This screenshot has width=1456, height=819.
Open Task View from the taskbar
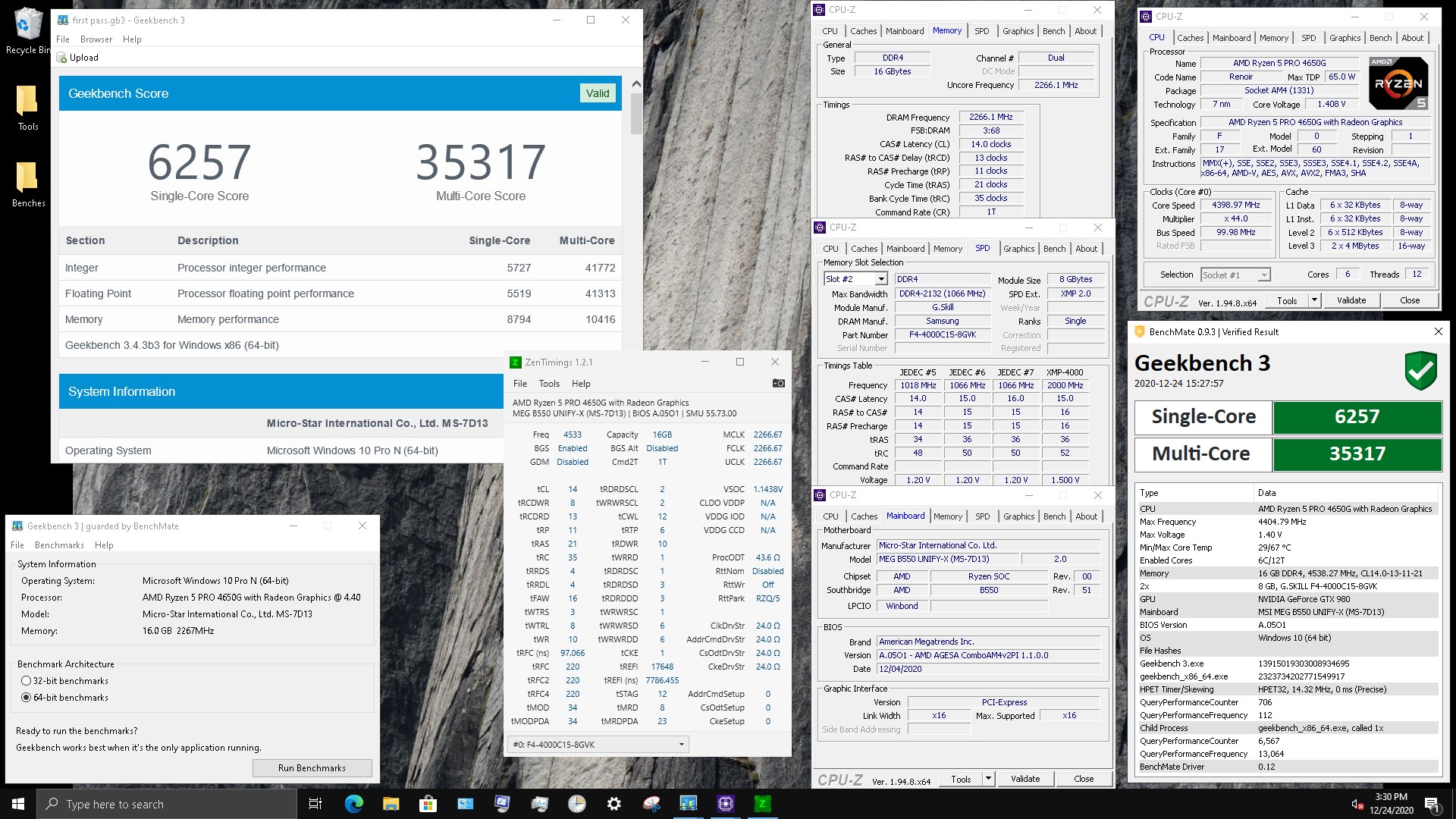(315, 804)
